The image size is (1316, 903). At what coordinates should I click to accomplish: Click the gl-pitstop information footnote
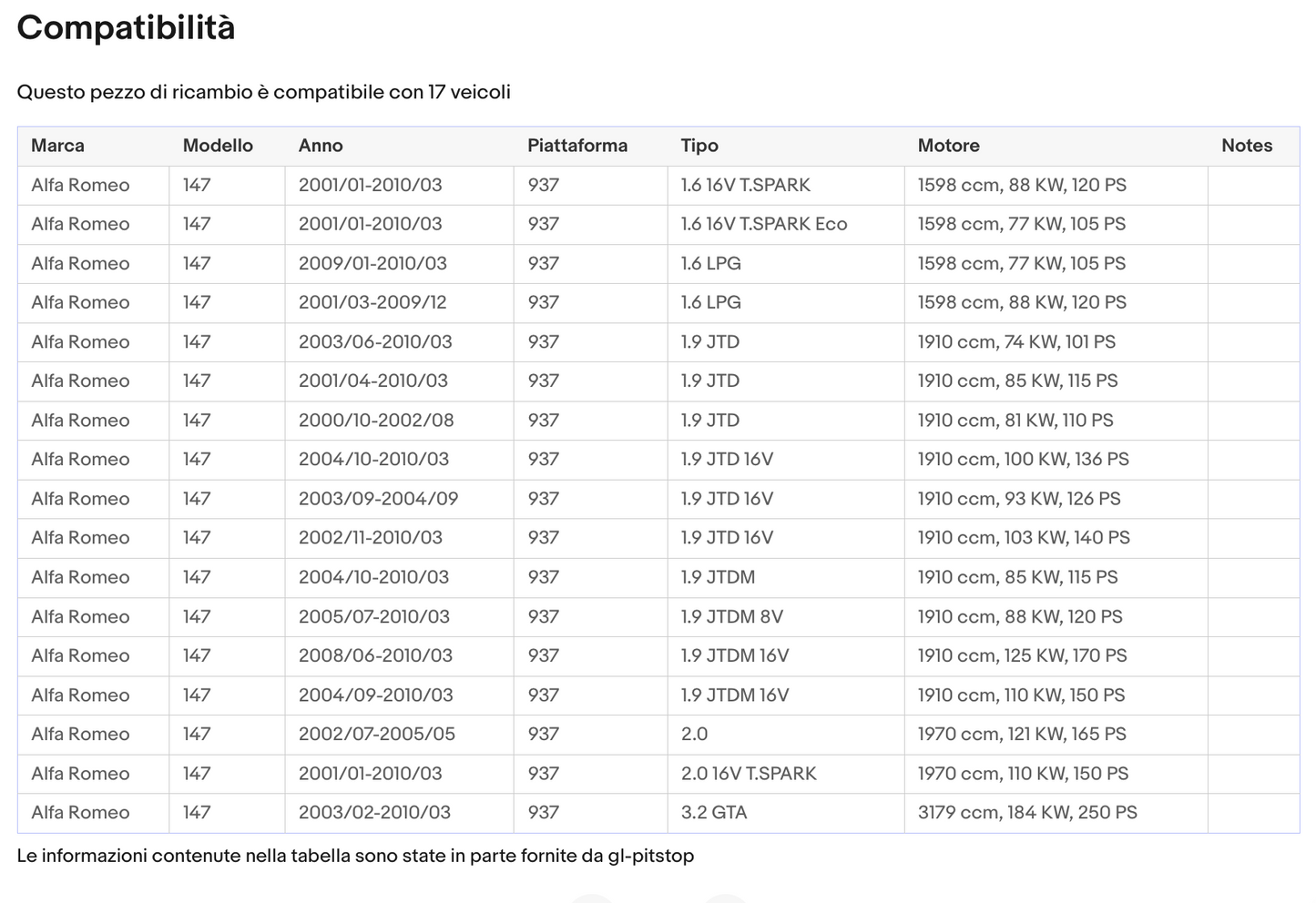pos(355,856)
